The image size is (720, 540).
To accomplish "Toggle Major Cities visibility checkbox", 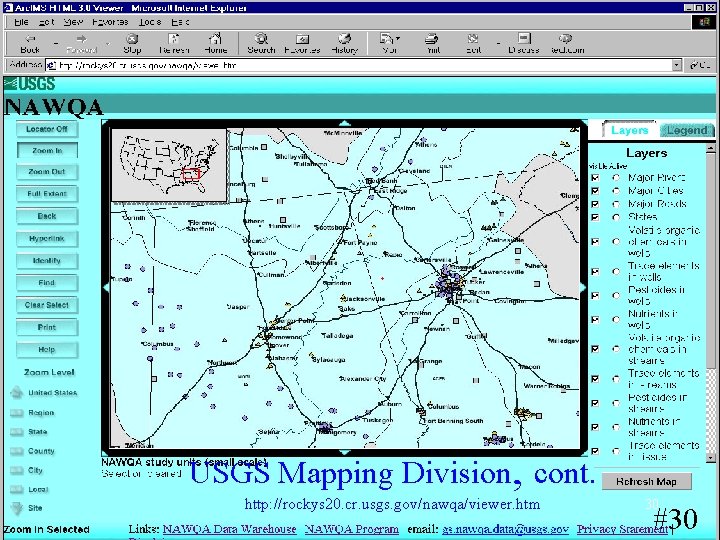I will pos(595,191).
